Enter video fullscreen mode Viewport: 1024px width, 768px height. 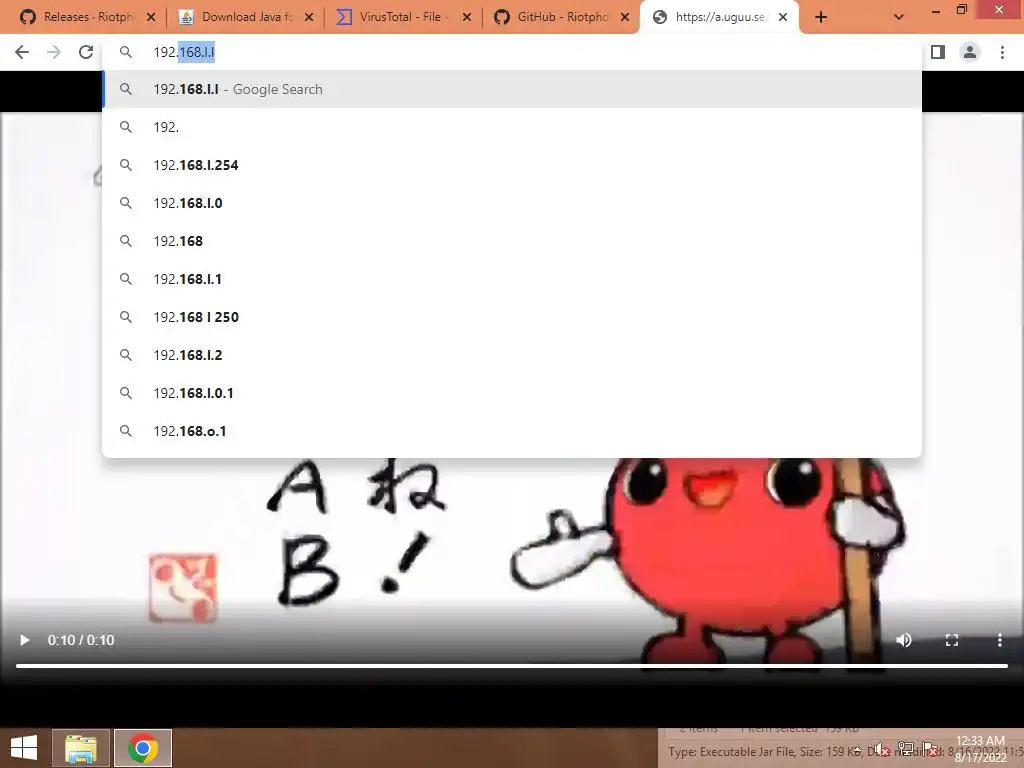click(x=952, y=640)
